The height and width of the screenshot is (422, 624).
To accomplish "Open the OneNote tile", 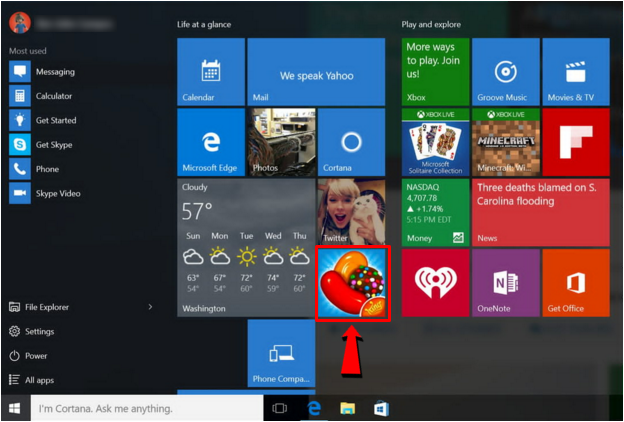I will pos(505,283).
